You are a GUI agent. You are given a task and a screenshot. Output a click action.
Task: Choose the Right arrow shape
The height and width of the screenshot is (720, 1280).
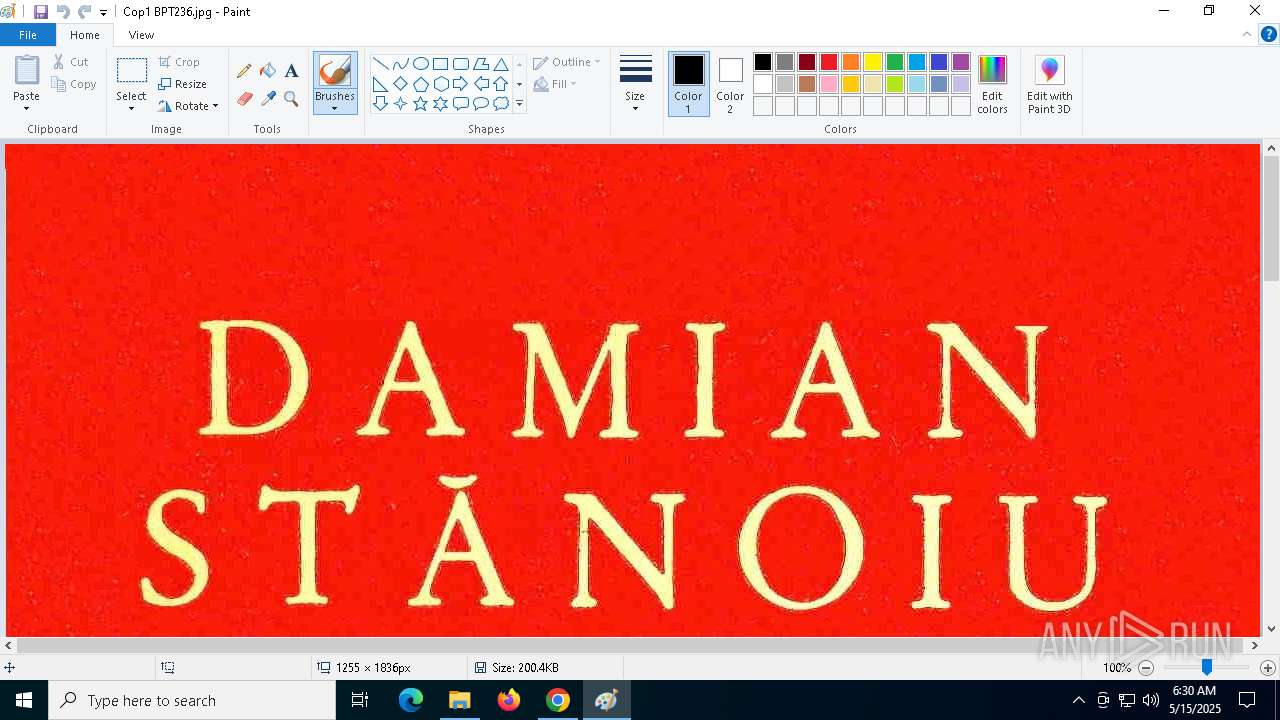tap(461, 84)
